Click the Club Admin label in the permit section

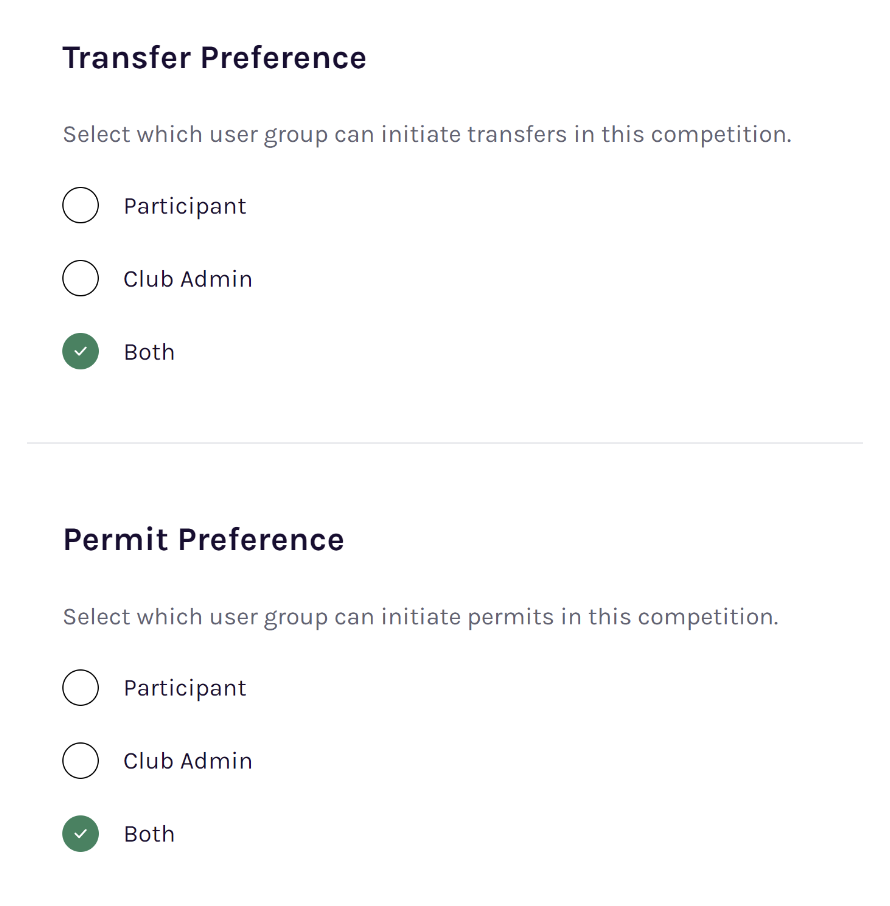(187, 760)
